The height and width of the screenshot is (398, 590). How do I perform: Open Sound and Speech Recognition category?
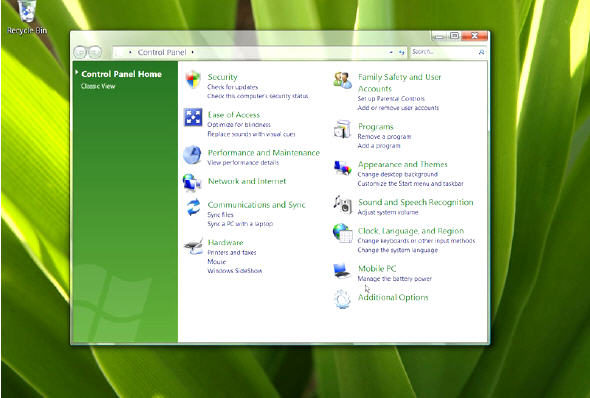(415, 202)
